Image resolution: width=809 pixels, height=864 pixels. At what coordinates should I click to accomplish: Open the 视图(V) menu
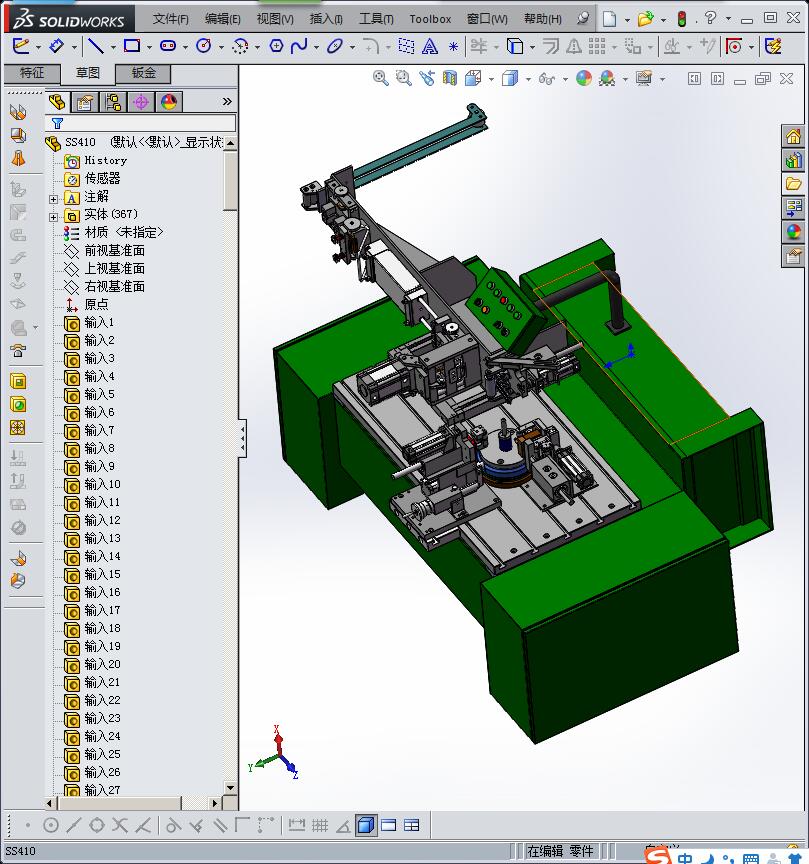pyautogui.click(x=275, y=19)
